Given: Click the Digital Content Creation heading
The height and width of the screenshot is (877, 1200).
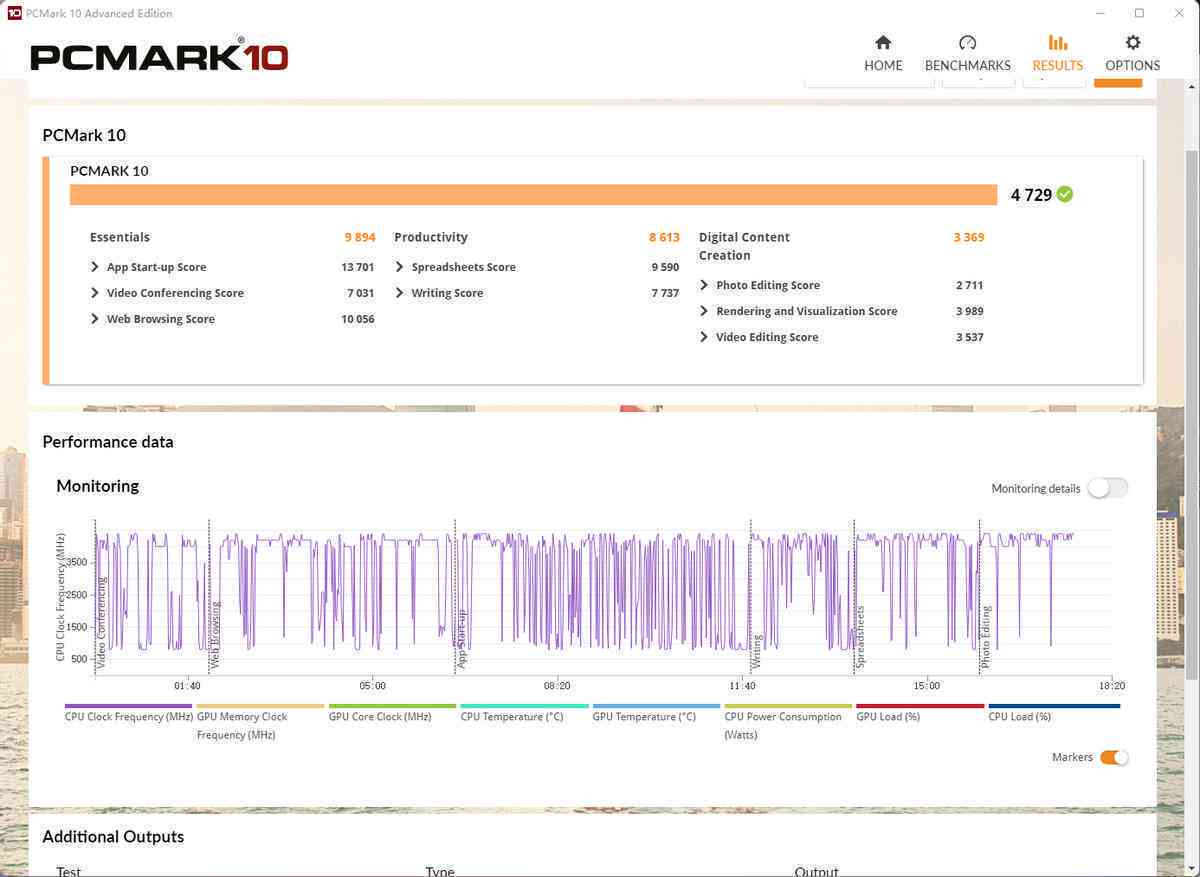Looking at the screenshot, I should coord(744,246).
